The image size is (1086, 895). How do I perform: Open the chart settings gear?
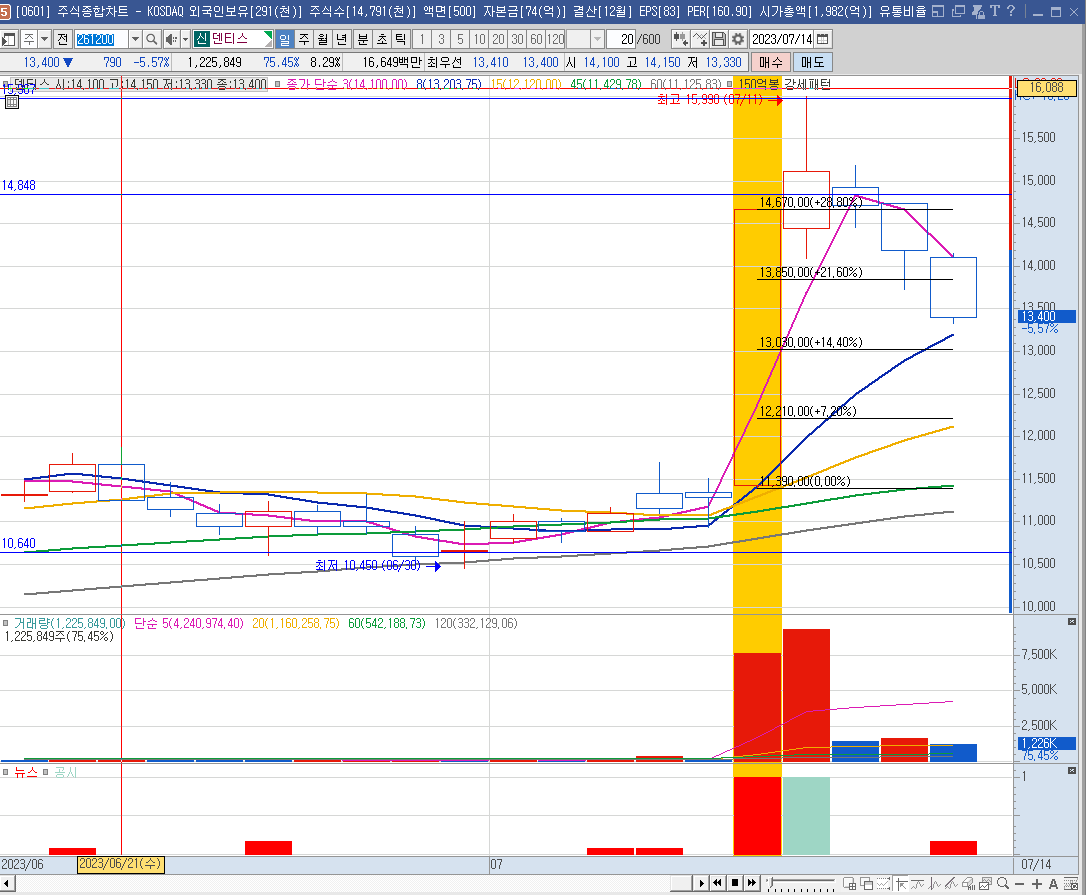(738, 39)
